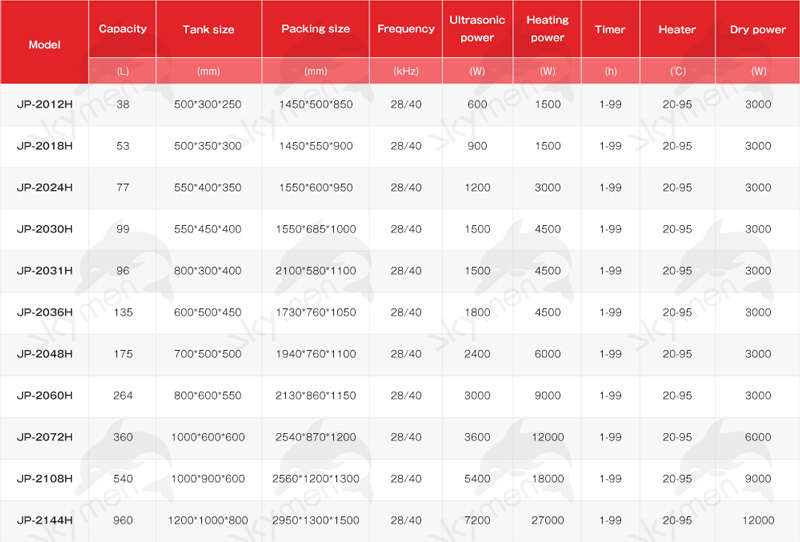Click JP-2072H heating power 12000
800x542 pixels.
click(x=547, y=437)
